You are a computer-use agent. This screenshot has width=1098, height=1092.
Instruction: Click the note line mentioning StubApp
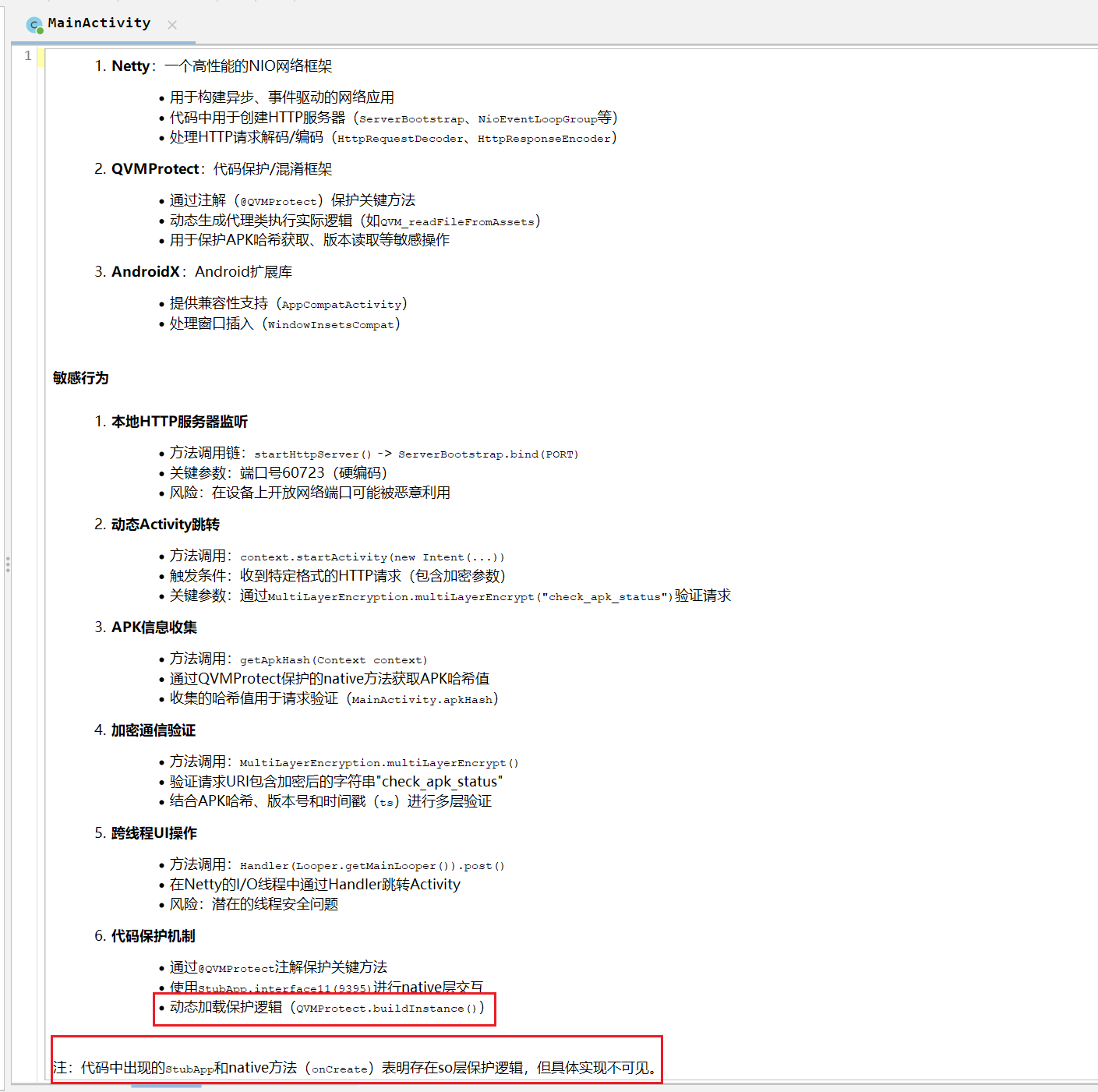coord(355,1068)
